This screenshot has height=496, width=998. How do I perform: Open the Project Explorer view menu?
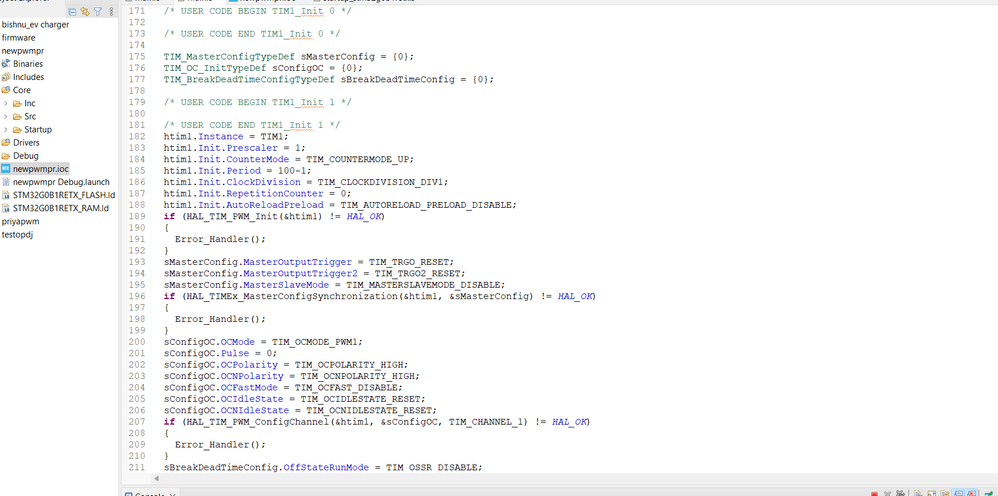click(111, 11)
